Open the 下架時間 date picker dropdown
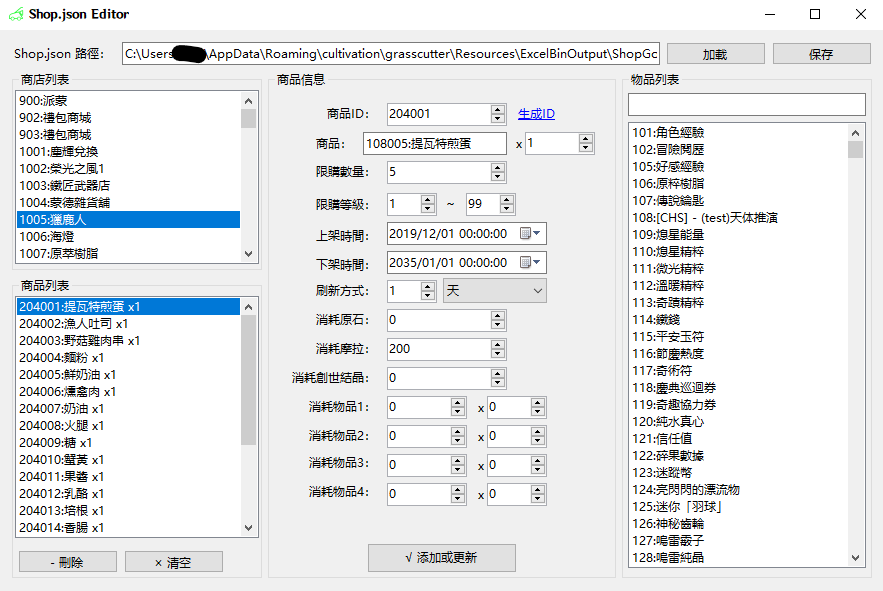Screen dimensions: 883x591 tap(534, 262)
